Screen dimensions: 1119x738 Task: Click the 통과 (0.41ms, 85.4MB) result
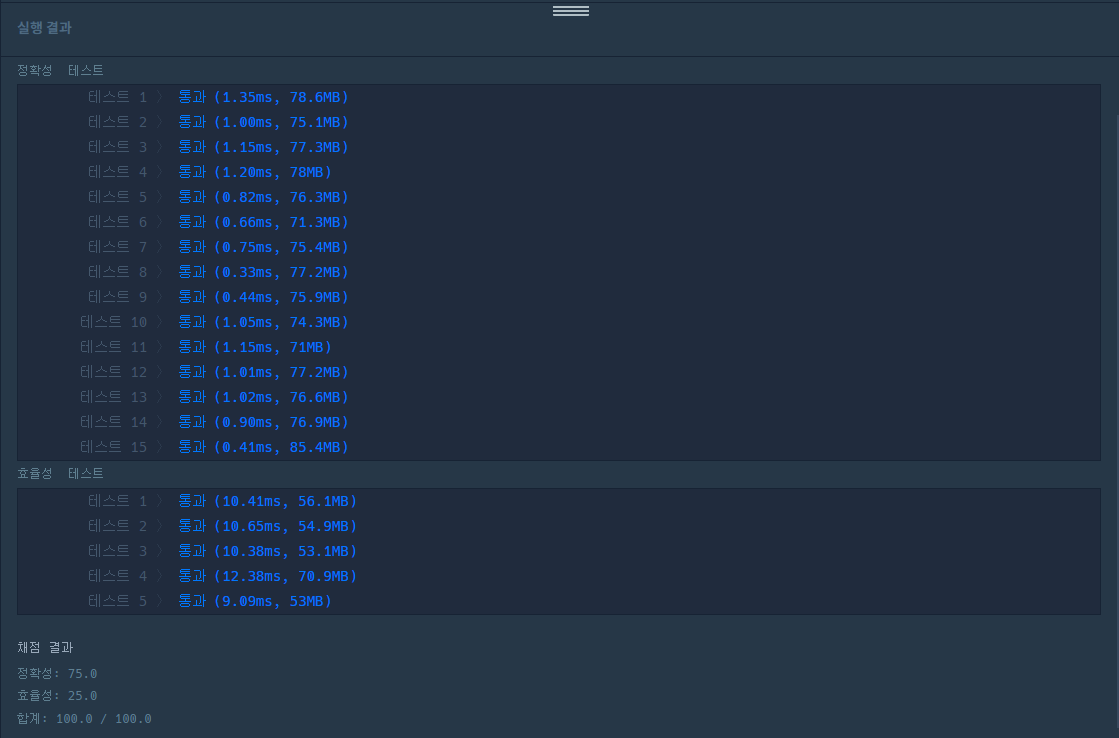[x=263, y=447]
